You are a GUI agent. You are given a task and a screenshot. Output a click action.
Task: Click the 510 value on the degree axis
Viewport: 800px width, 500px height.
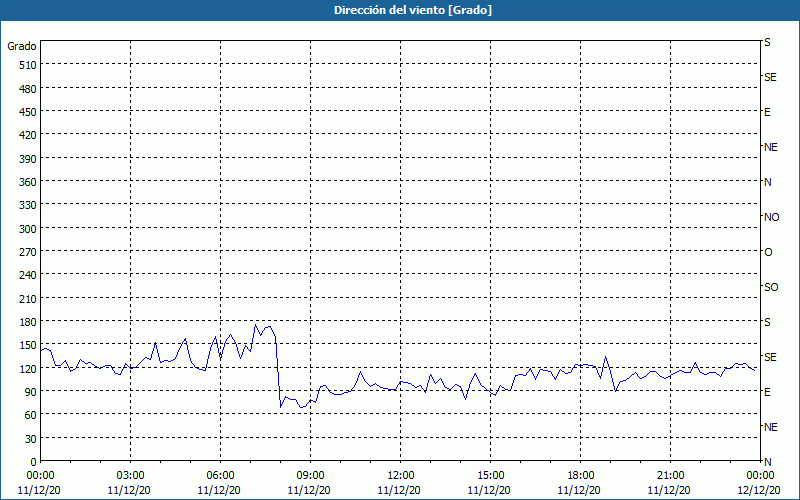point(28,65)
